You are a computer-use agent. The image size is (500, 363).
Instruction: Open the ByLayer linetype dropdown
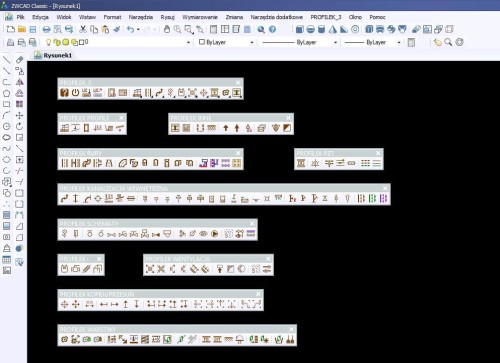(335, 42)
